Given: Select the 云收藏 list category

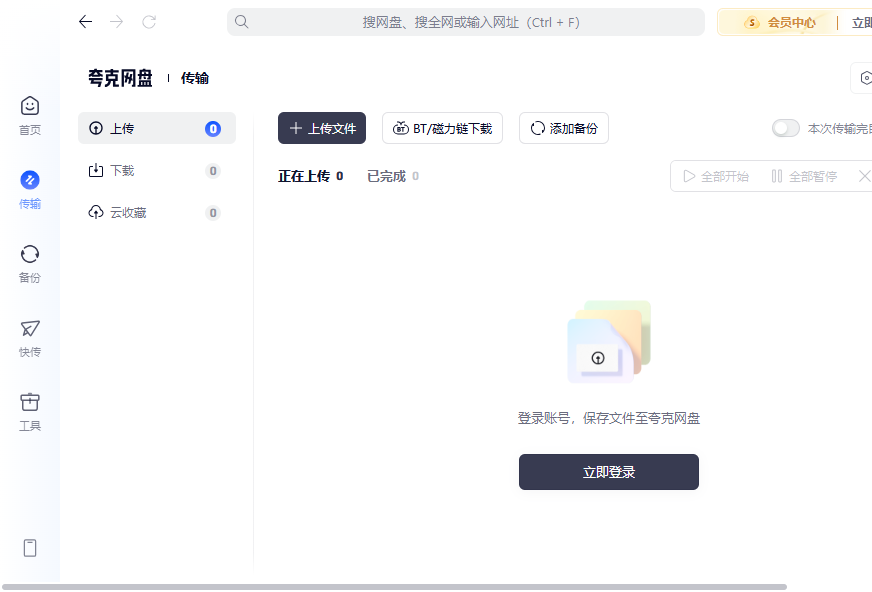Looking at the screenshot, I should tap(157, 213).
